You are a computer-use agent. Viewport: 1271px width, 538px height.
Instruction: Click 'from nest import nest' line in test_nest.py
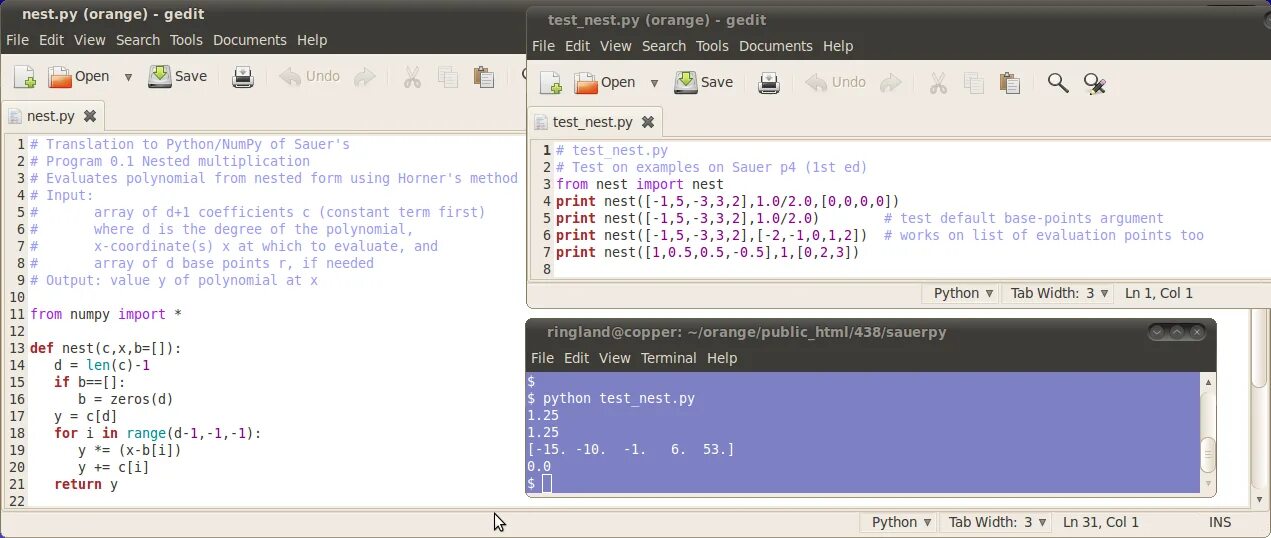(x=640, y=185)
